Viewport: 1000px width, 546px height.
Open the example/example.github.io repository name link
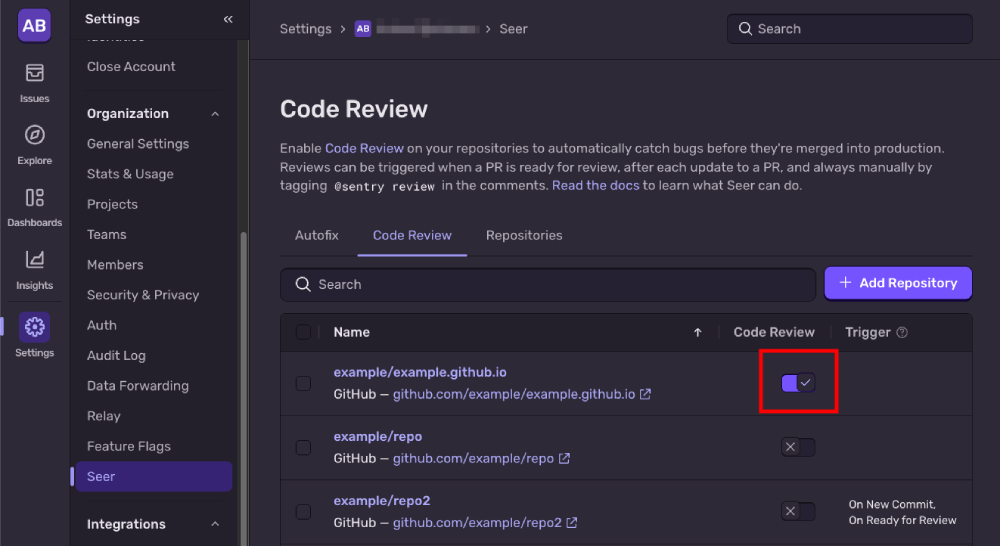coord(420,373)
